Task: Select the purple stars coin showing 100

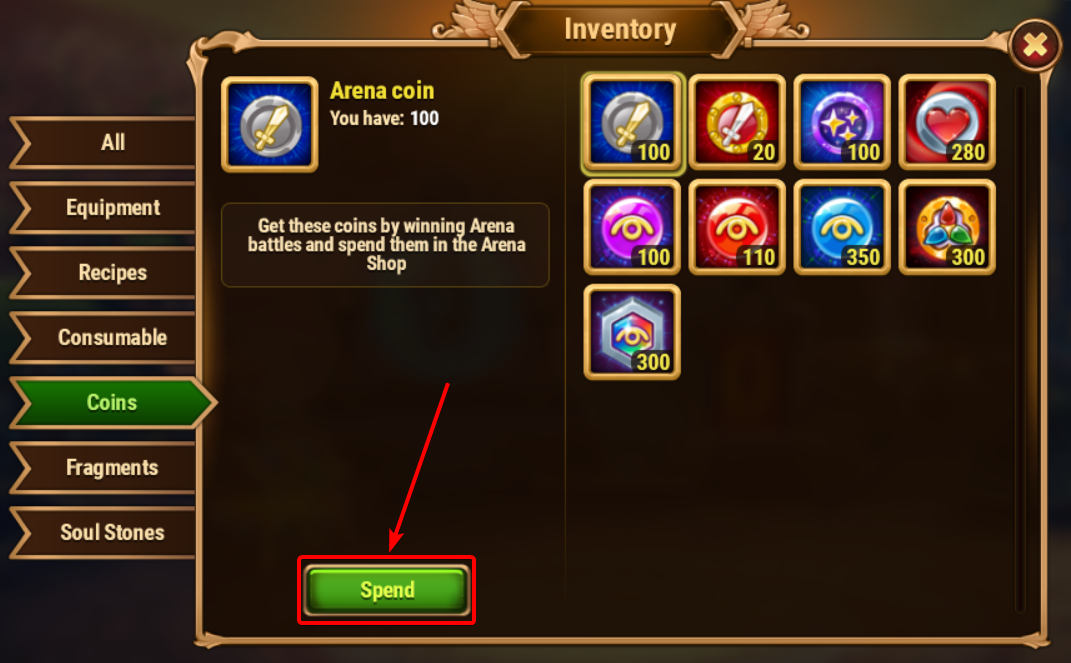Action: tap(842, 122)
